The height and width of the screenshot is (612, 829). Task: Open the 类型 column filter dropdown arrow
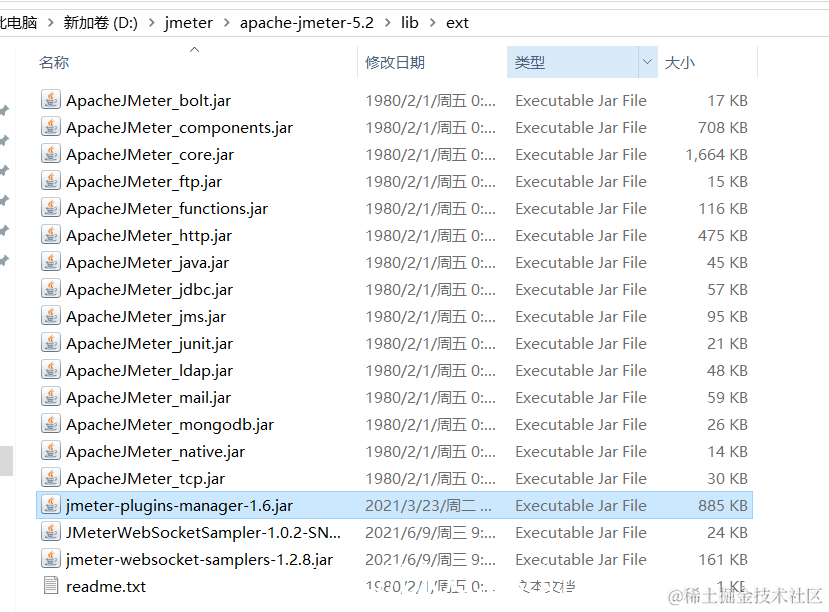tap(648, 62)
